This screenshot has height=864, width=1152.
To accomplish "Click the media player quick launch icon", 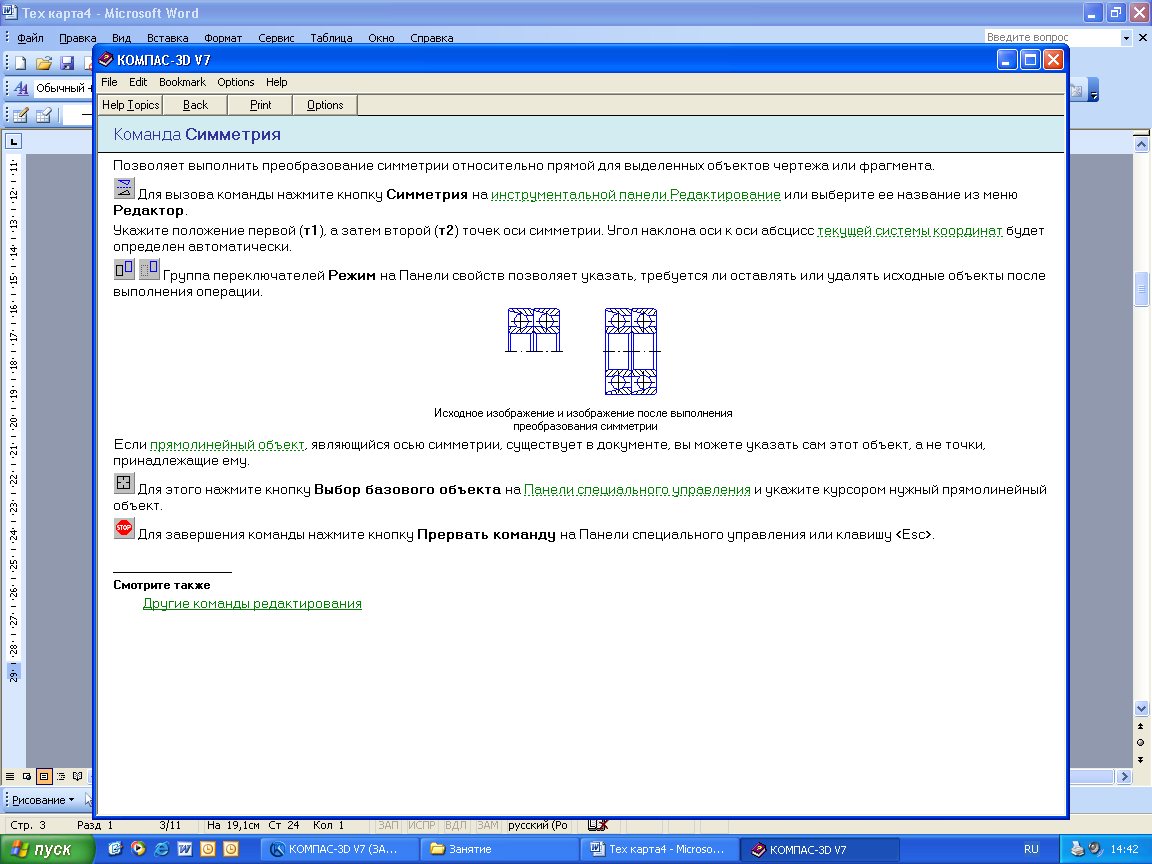I will (137, 849).
